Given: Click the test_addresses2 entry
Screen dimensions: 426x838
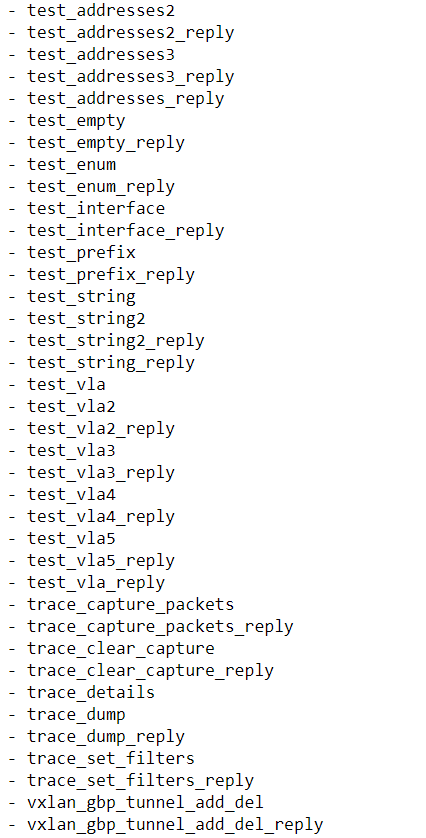Looking at the screenshot, I should click(x=101, y=10).
